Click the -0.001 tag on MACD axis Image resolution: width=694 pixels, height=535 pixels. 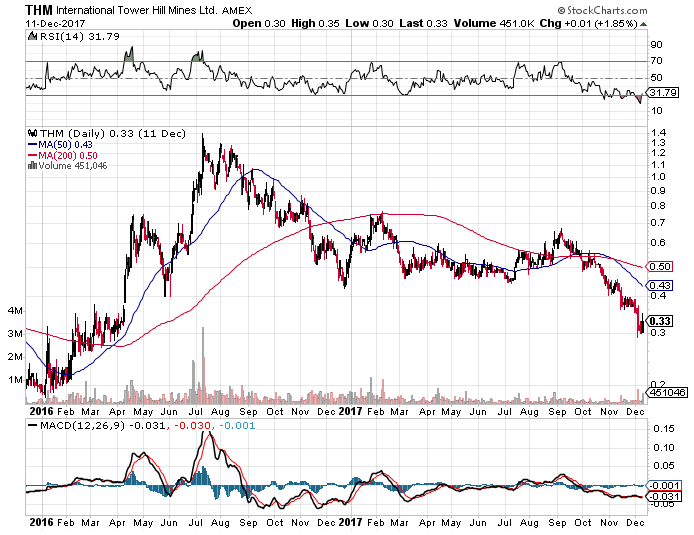pyautogui.click(x=663, y=485)
